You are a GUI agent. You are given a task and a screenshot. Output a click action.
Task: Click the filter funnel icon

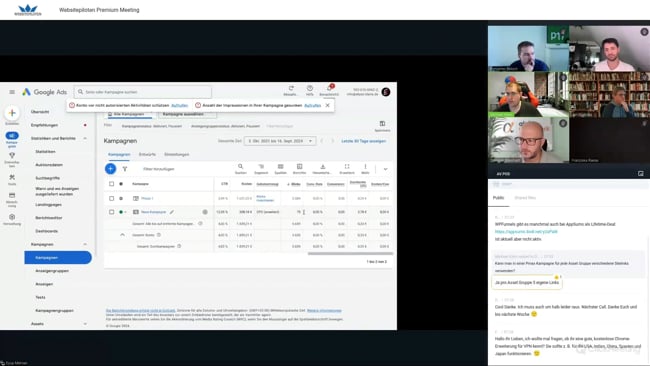125,169
